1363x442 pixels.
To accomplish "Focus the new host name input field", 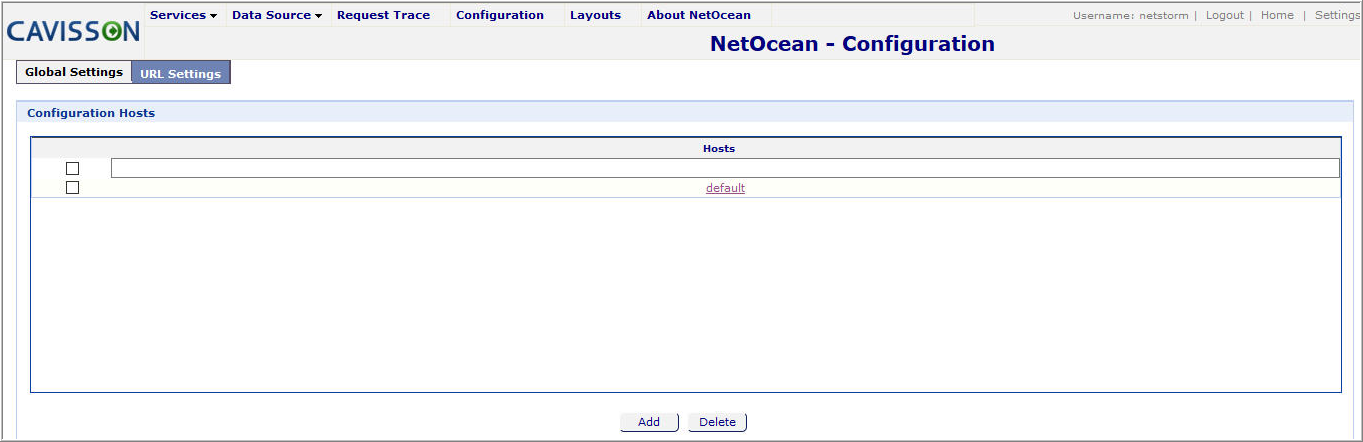I will point(725,168).
